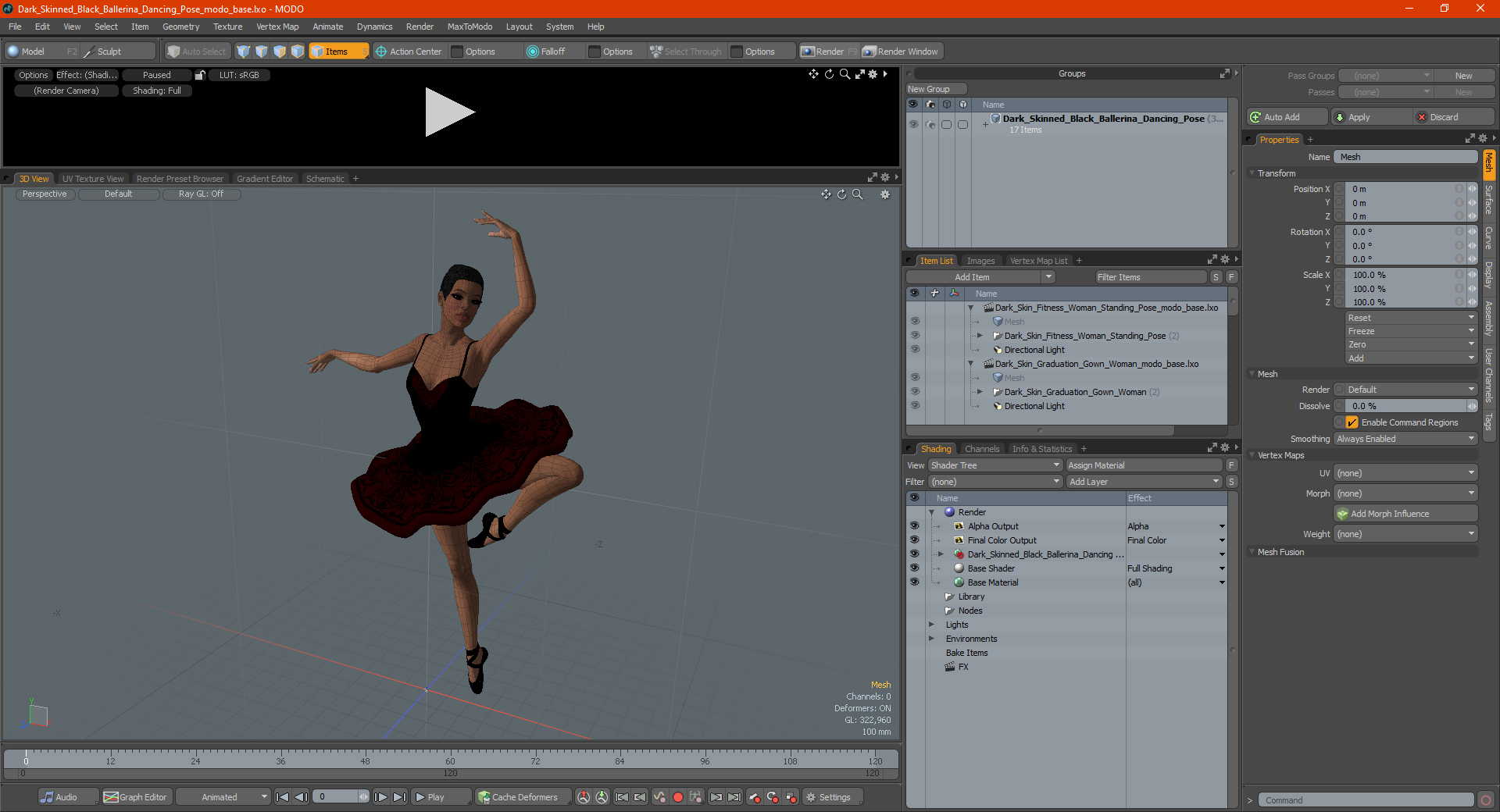Toggle Enable Command Regions checkbox
The height and width of the screenshot is (812, 1500).
coord(1352,422)
